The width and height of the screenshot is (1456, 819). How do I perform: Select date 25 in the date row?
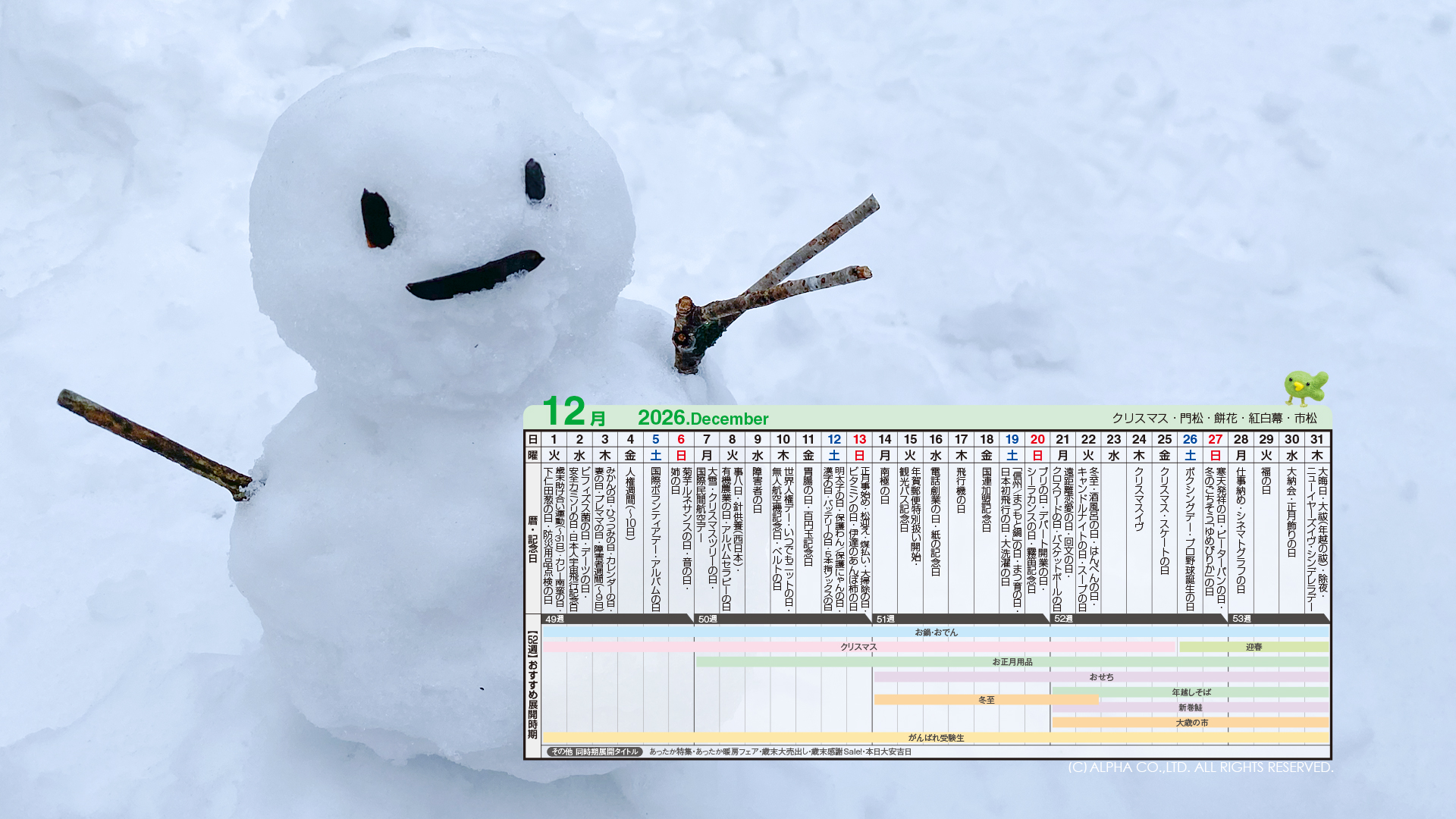click(x=1164, y=439)
